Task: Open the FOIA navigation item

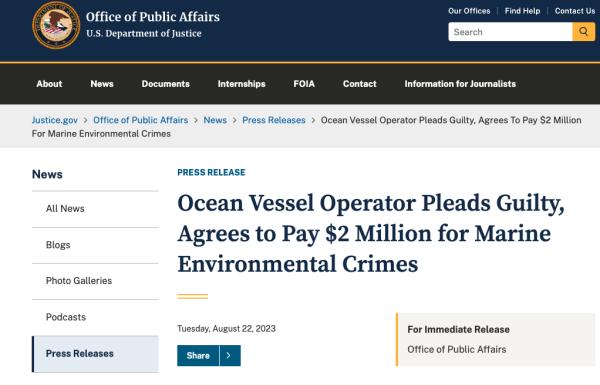Action: tap(304, 84)
